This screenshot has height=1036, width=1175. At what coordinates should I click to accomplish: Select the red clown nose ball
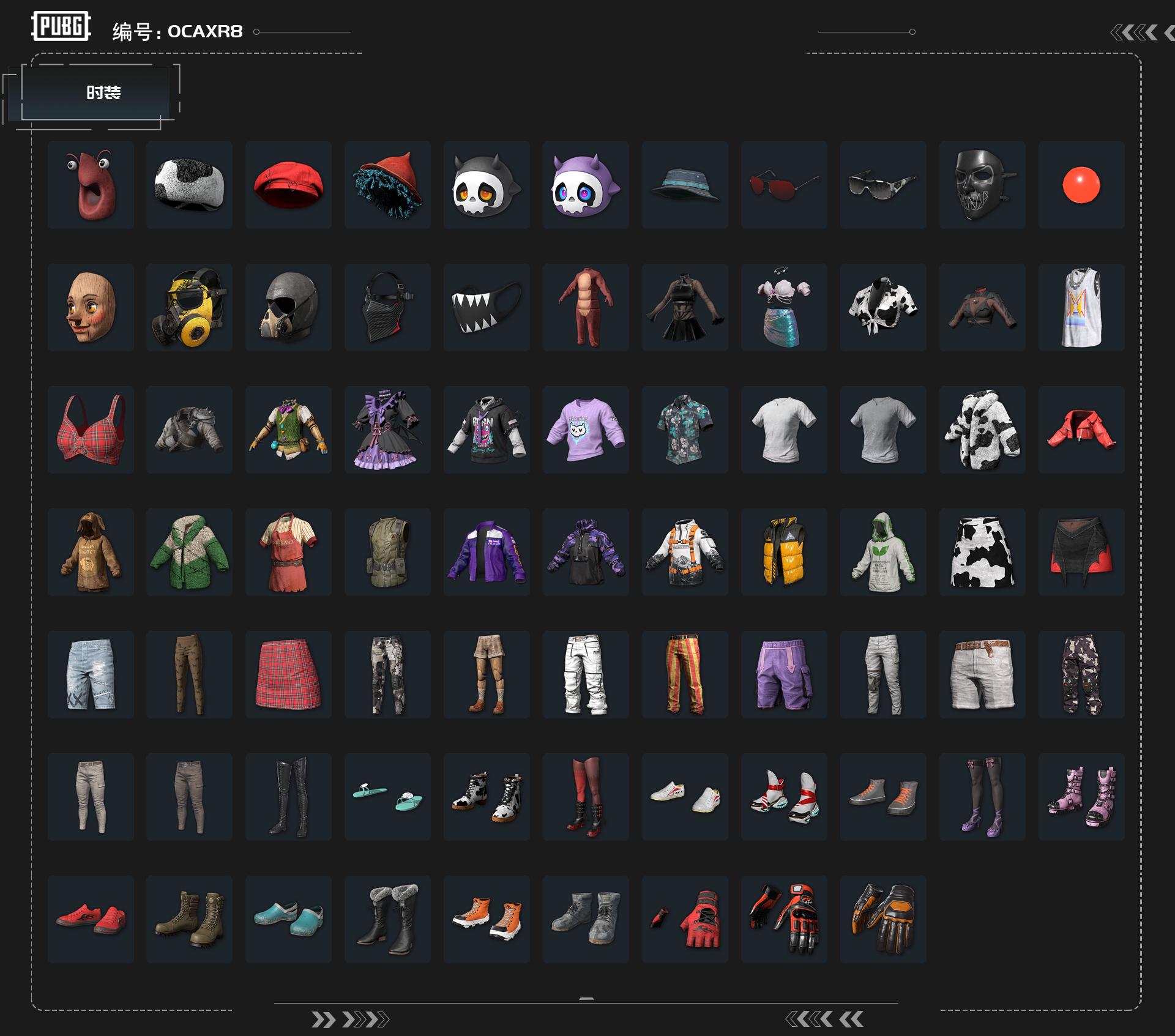pos(1081,185)
